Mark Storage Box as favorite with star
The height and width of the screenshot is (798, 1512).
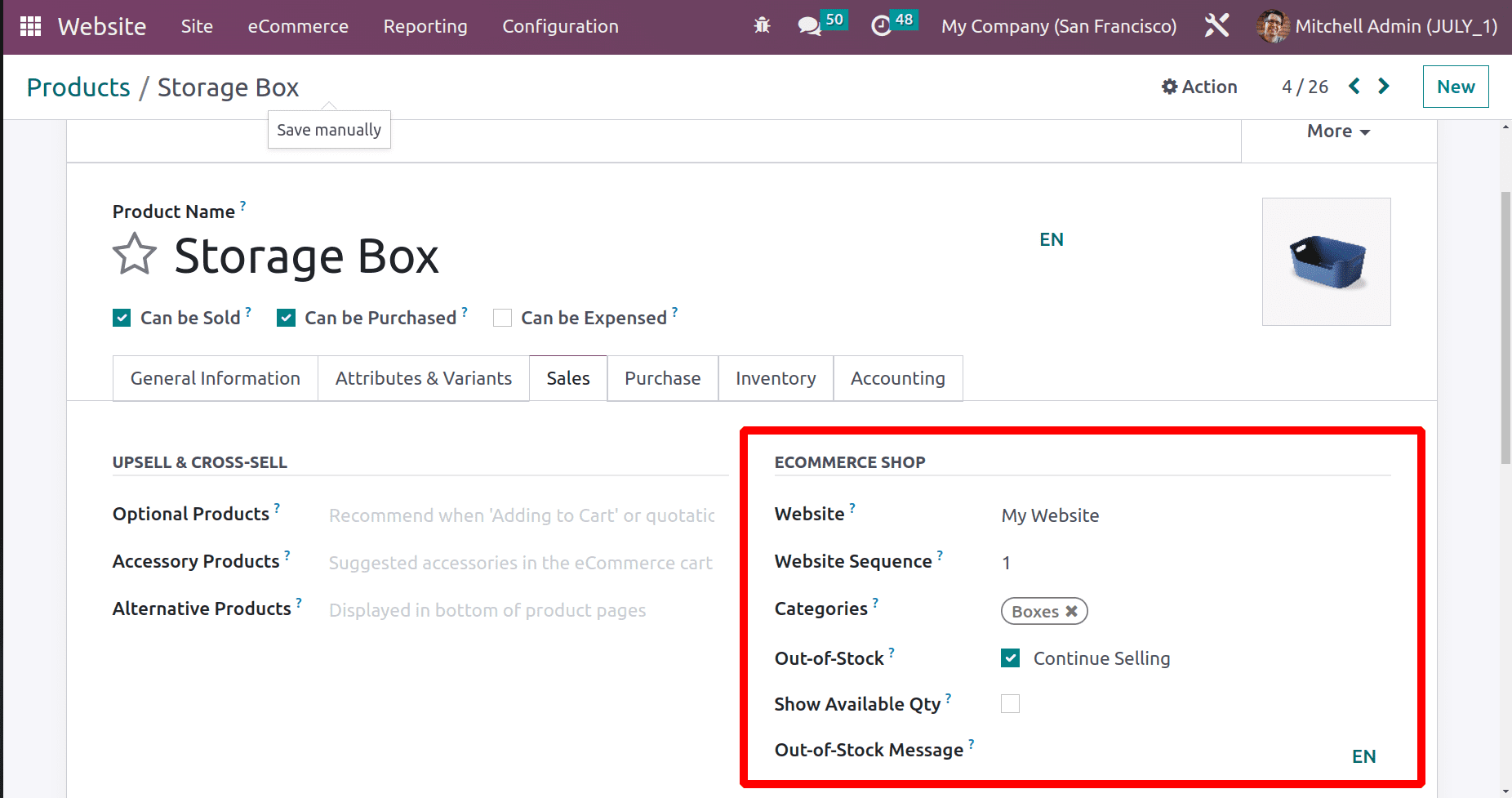click(x=134, y=255)
